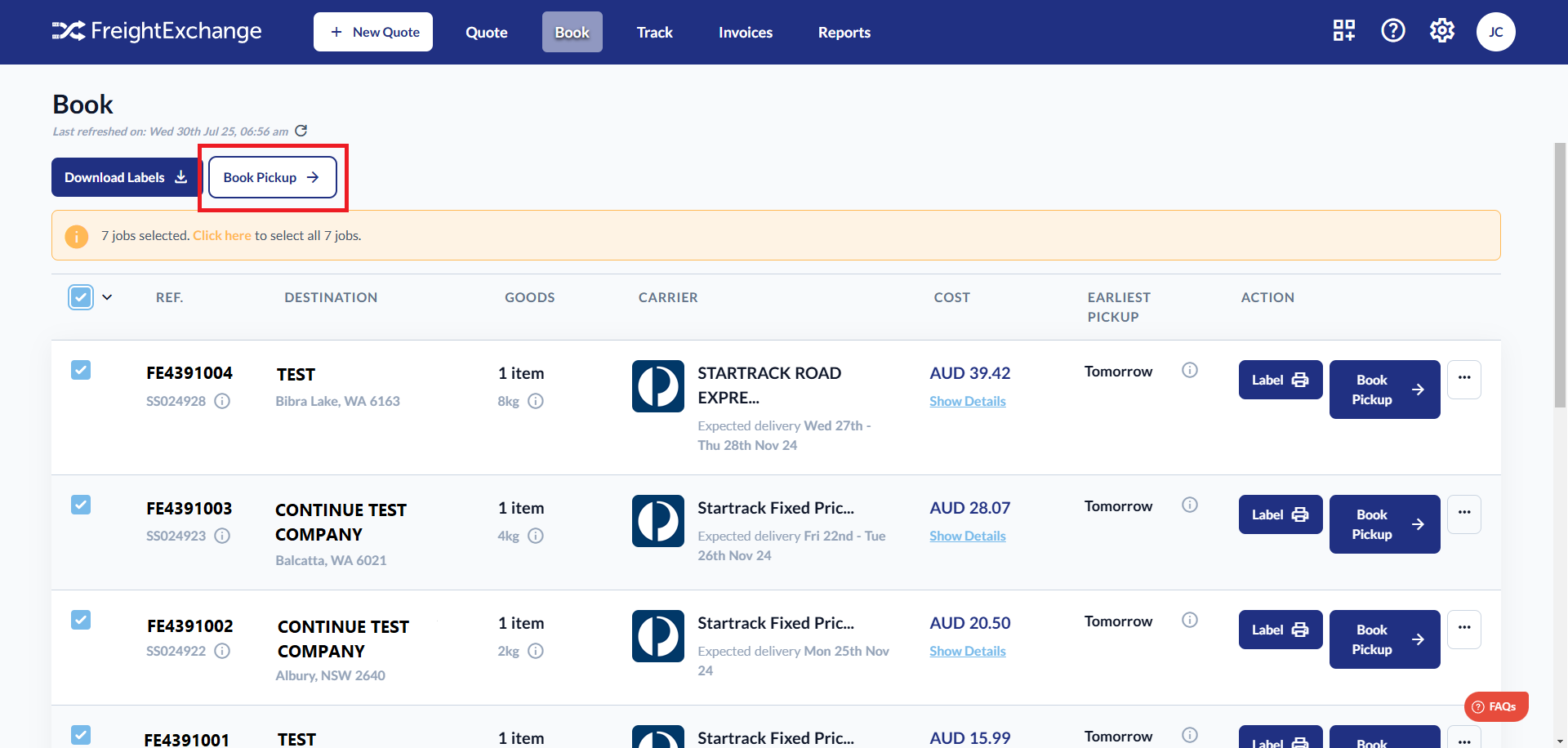Screen dimensions: 1568x748
Task: Expand the dropdown arrow beside select-all checkbox
Action: coord(107,297)
